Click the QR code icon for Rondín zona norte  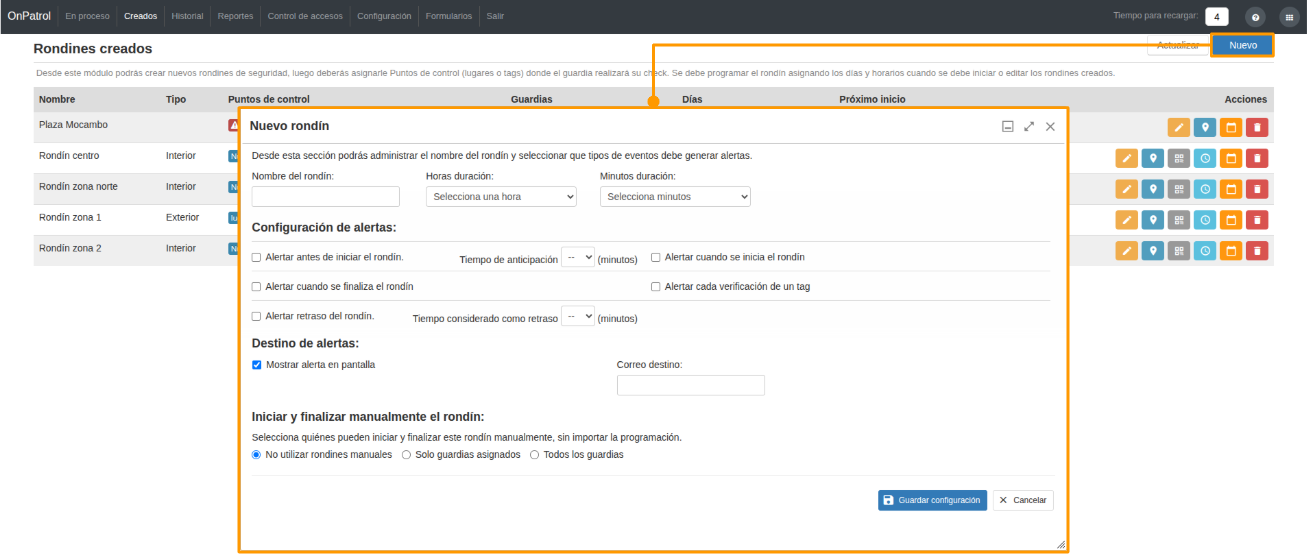1179,189
